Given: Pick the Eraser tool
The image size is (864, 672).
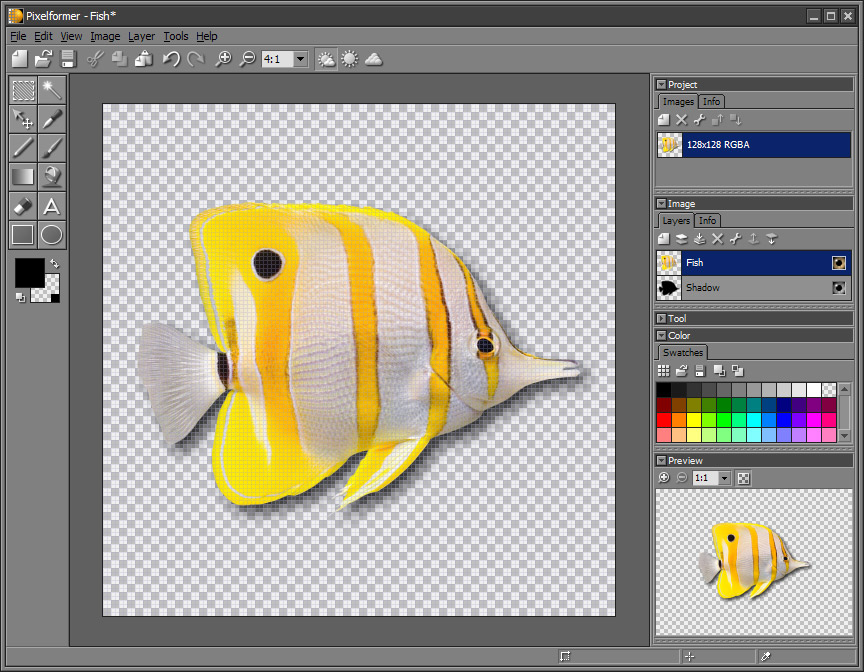Looking at the screenshot, I should [23, 206].
